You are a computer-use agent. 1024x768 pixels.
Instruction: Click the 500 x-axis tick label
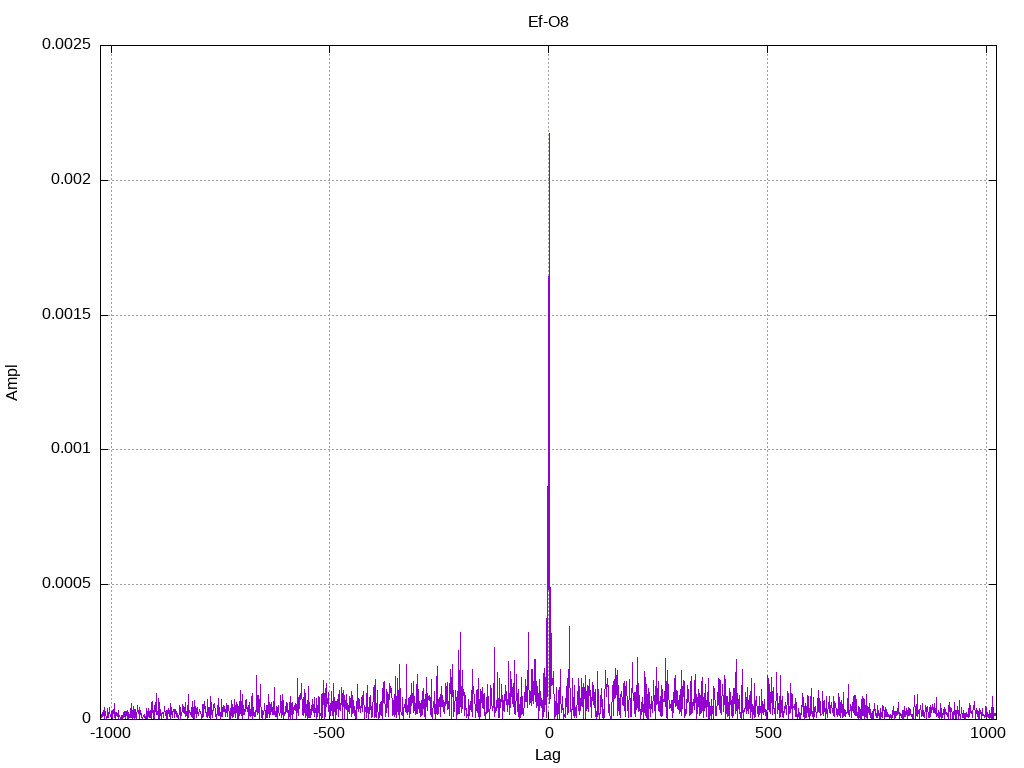click(x=768, y=733)
